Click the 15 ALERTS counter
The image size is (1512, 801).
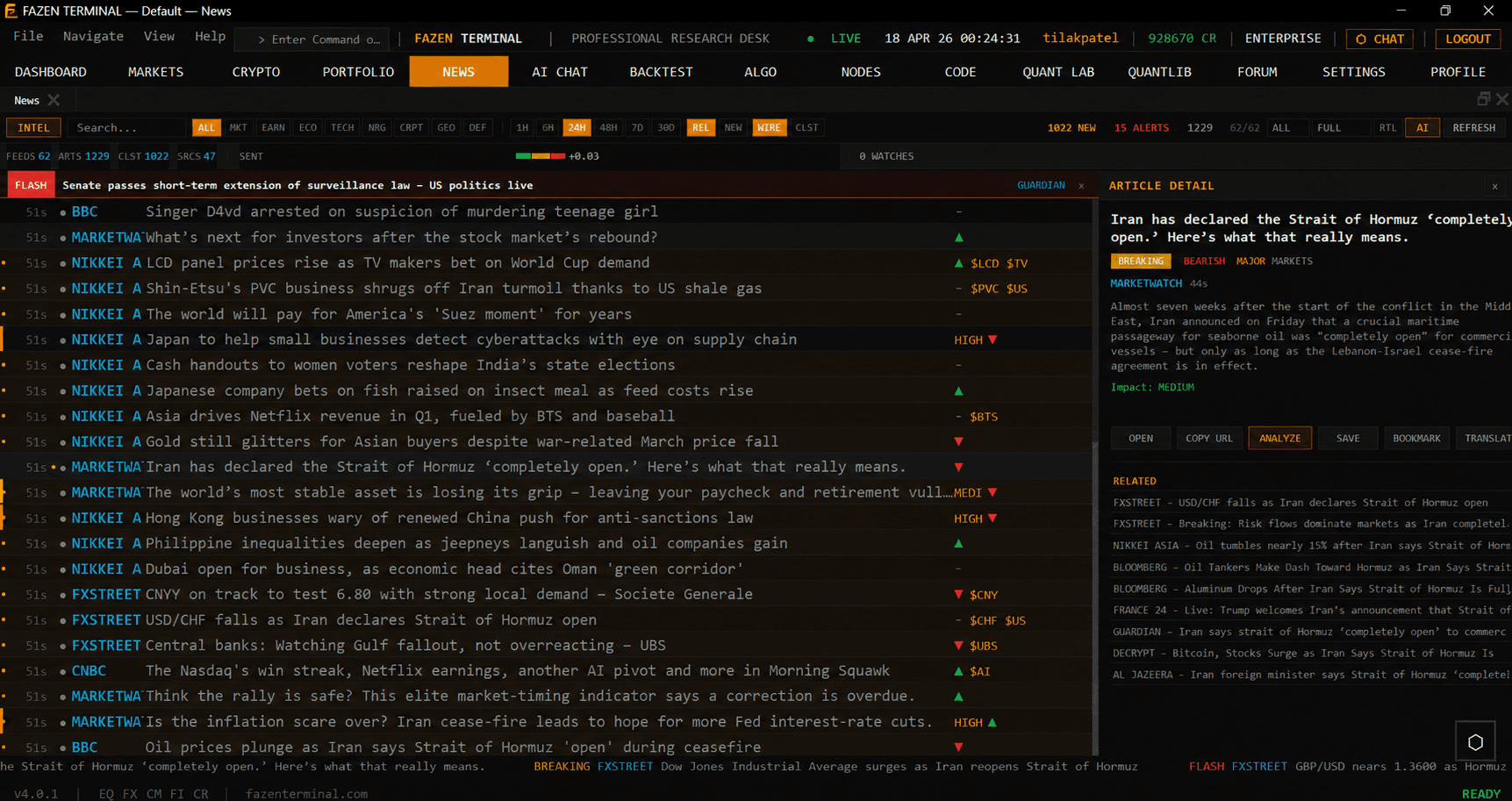click(x=1141, y=128)
